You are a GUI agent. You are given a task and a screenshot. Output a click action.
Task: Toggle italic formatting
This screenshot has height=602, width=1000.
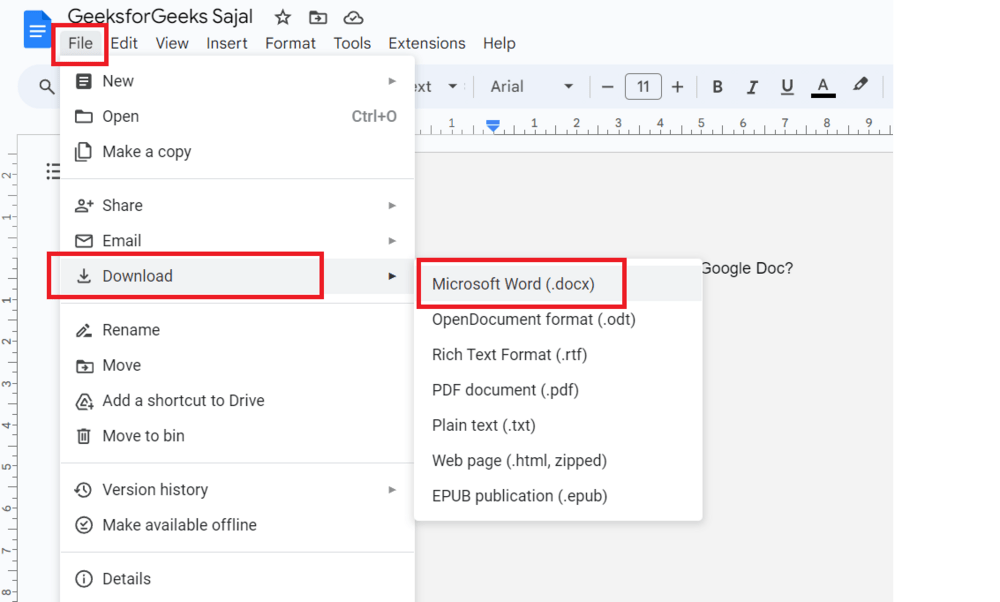pyautogui.click(x=753, y=87)
